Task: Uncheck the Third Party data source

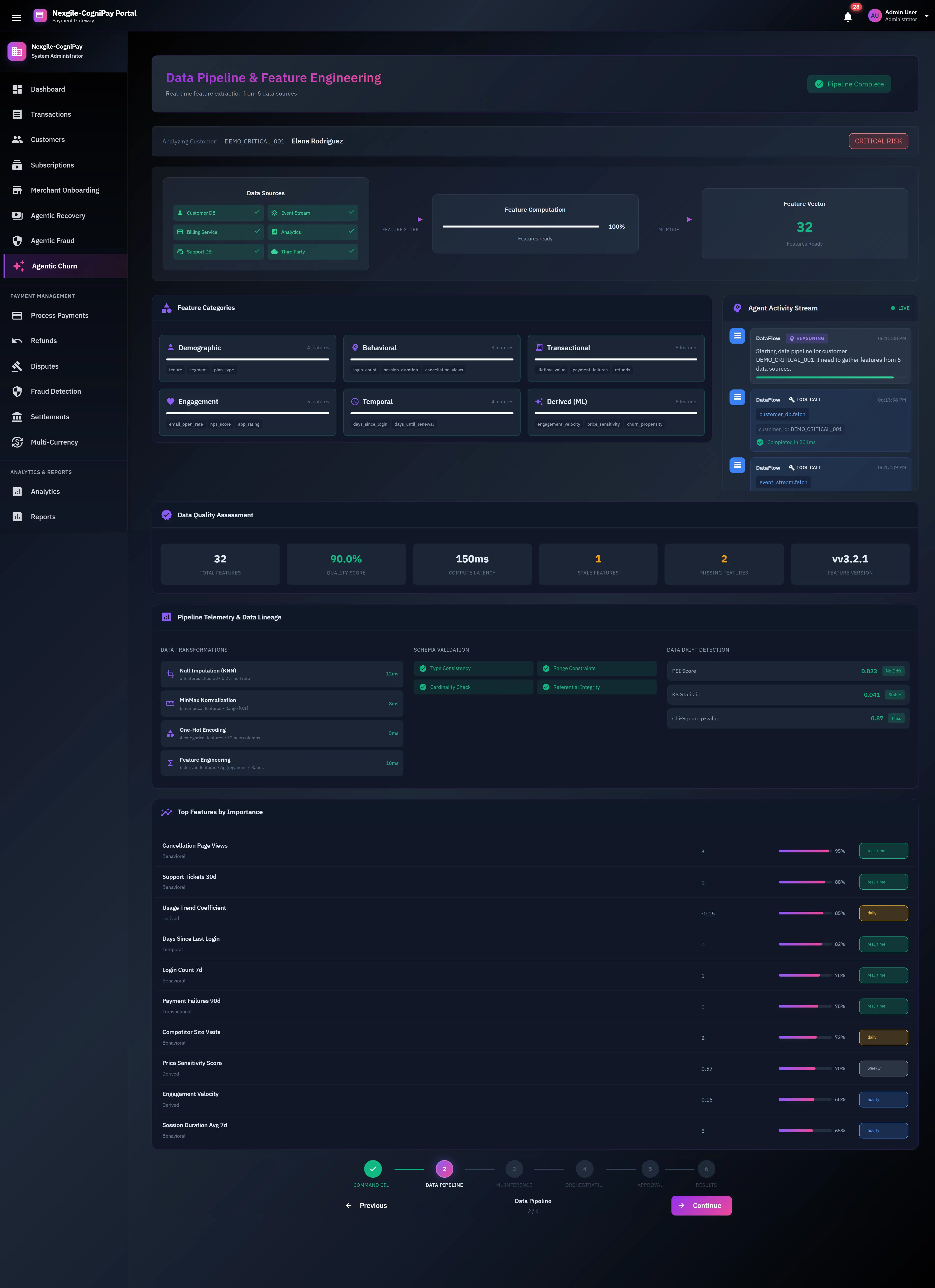Action: click(351, 252)
